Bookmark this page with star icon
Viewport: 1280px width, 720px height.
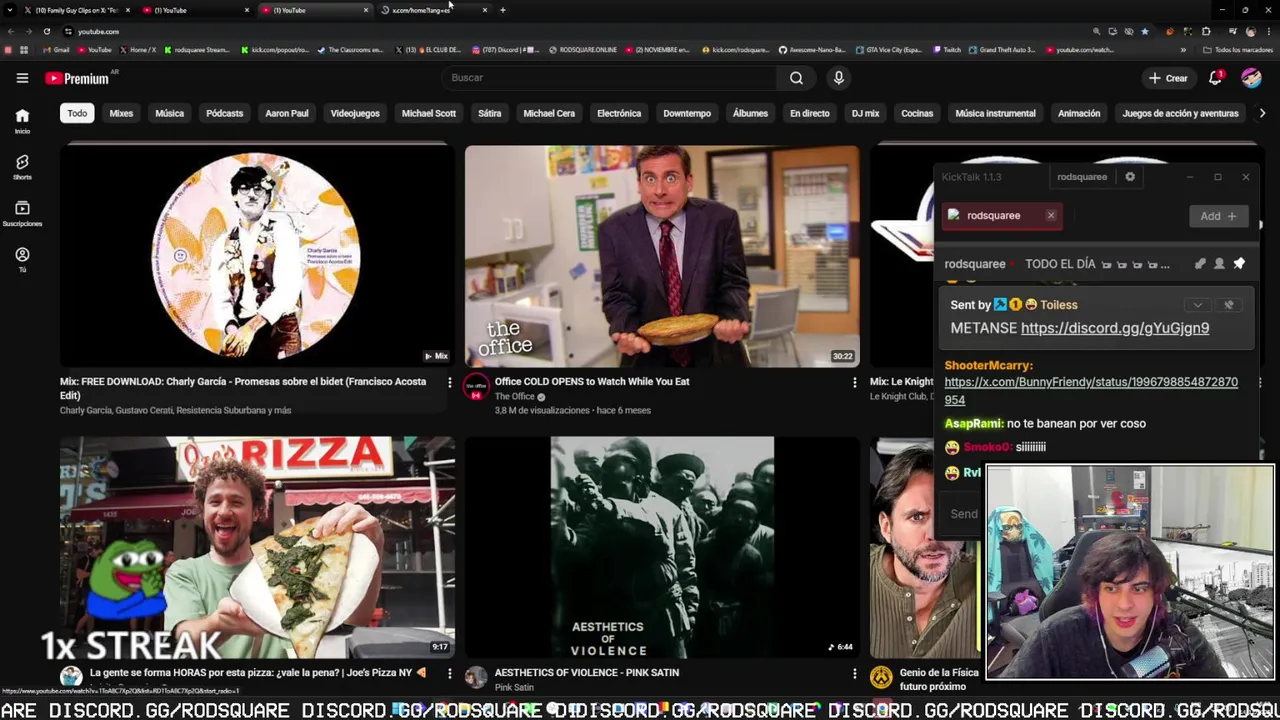(1144, 31)
